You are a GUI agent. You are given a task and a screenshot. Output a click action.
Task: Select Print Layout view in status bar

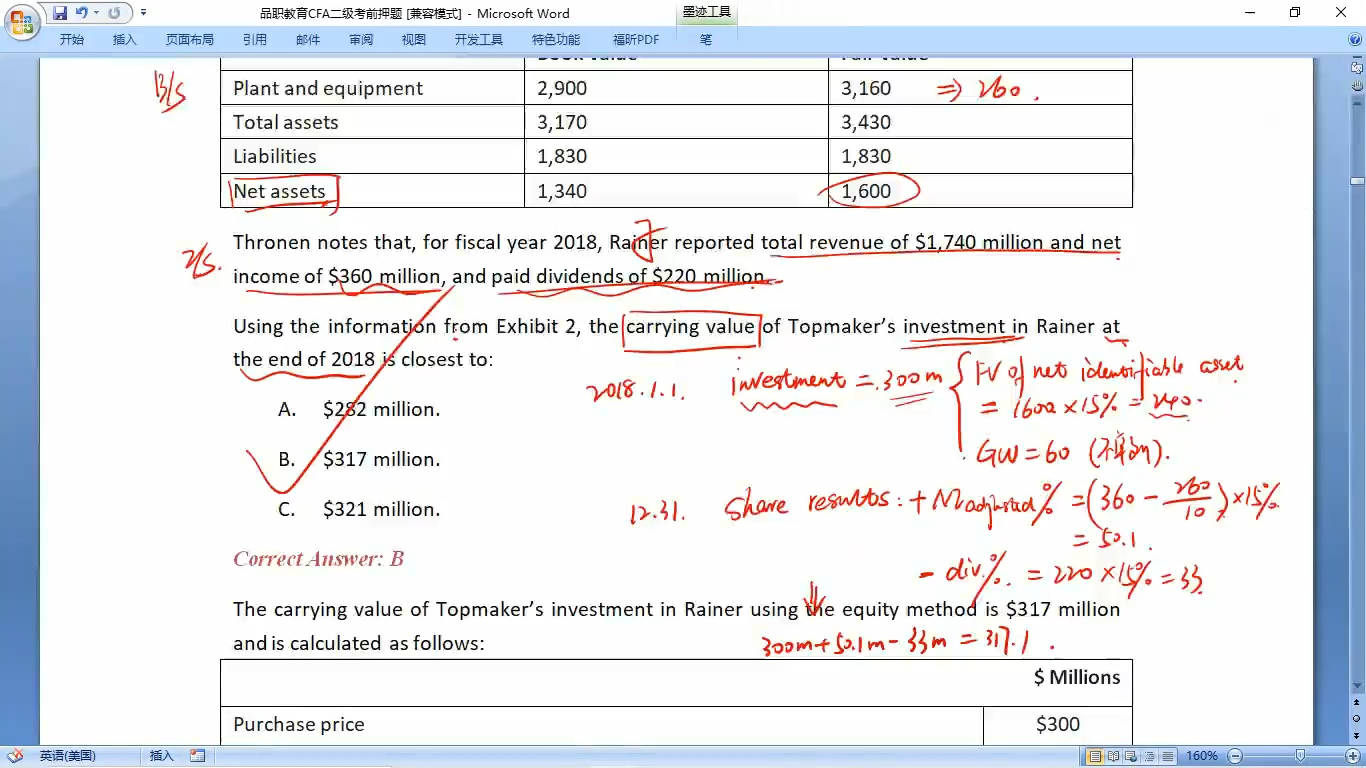[1096, 756]
